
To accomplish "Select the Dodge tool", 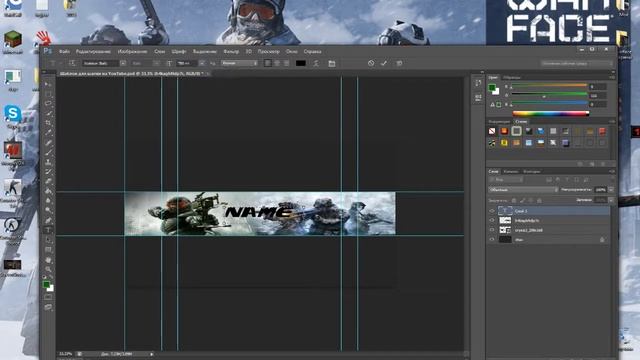I will point(48,211).
